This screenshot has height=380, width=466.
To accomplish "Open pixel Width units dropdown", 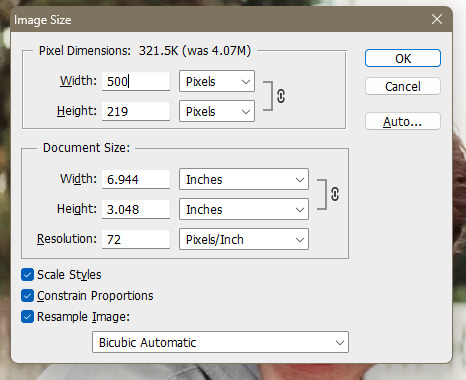I will (217, 81).
